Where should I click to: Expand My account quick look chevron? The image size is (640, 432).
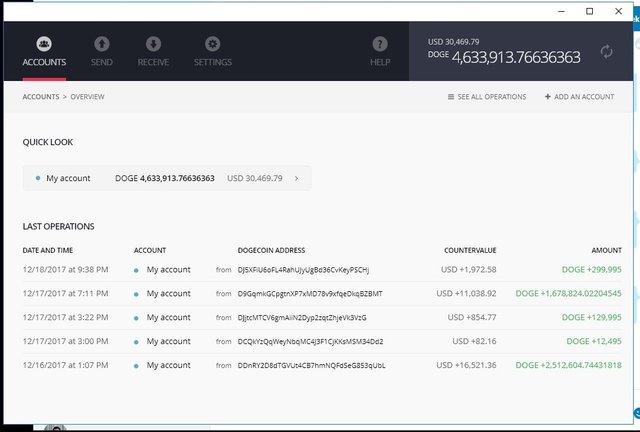pos(296,178)
